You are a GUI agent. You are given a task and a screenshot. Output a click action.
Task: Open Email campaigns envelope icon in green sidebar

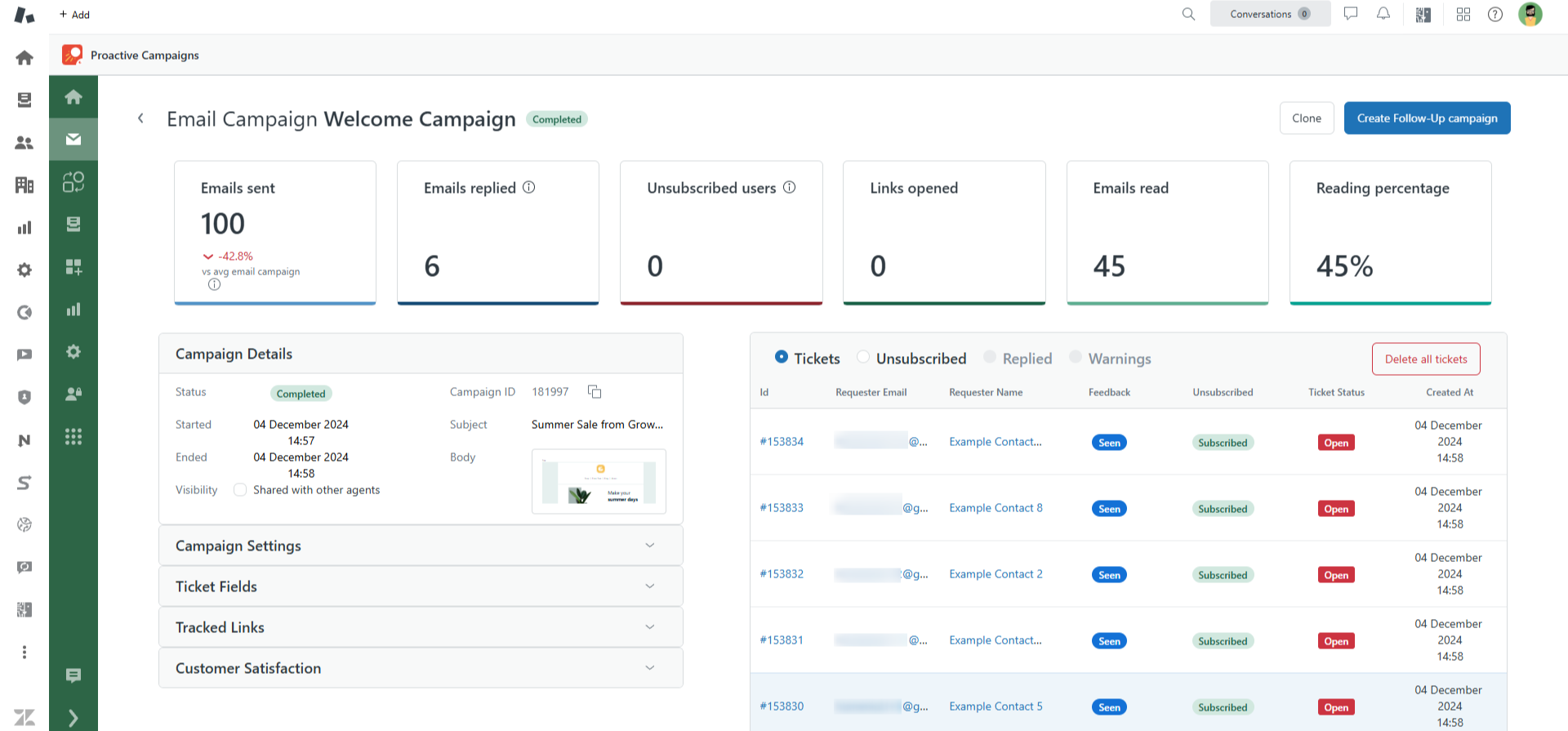pyautogui.click(x=73, y=139)
